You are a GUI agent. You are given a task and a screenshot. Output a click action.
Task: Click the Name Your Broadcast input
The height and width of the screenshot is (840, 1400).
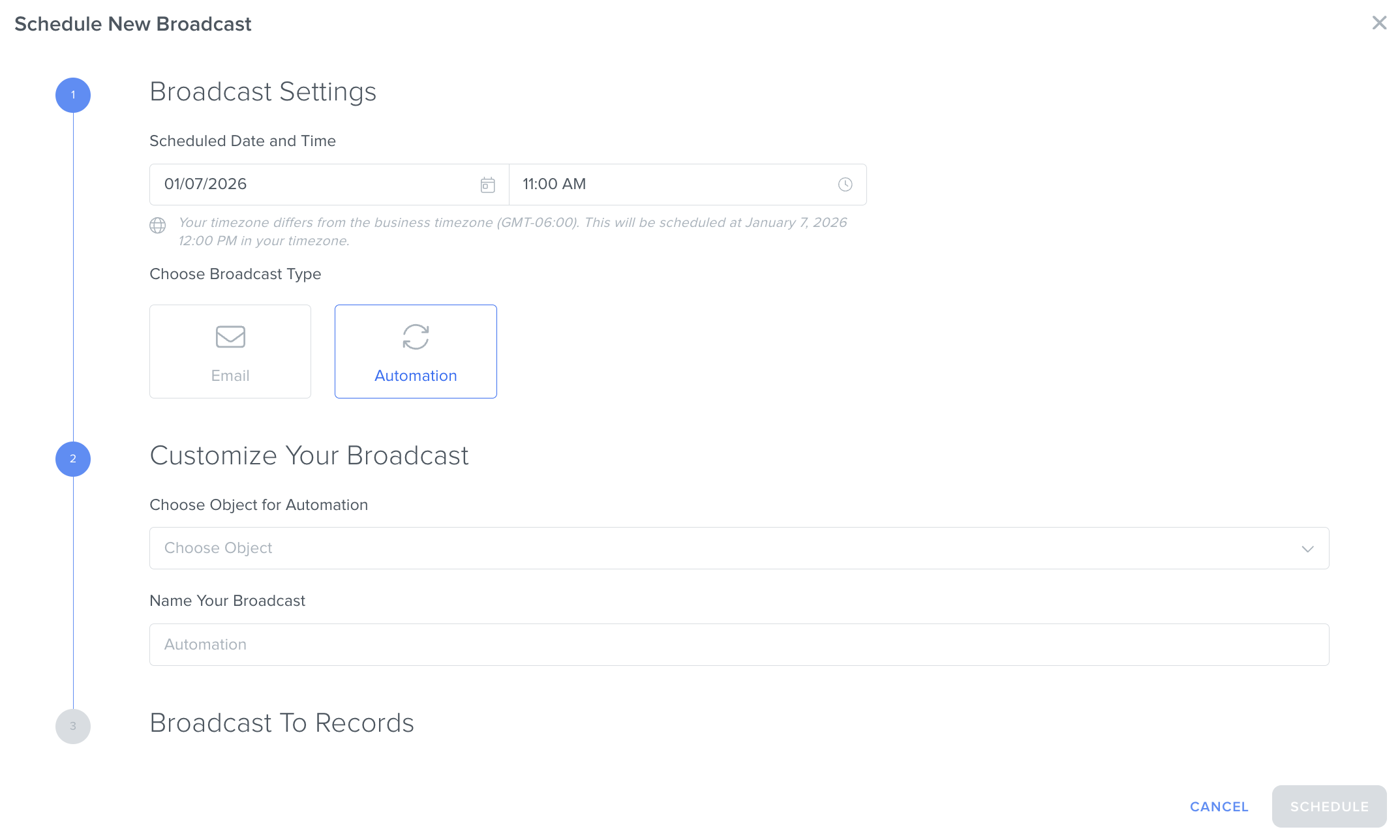pyautogui.click(x=738, y=645)
